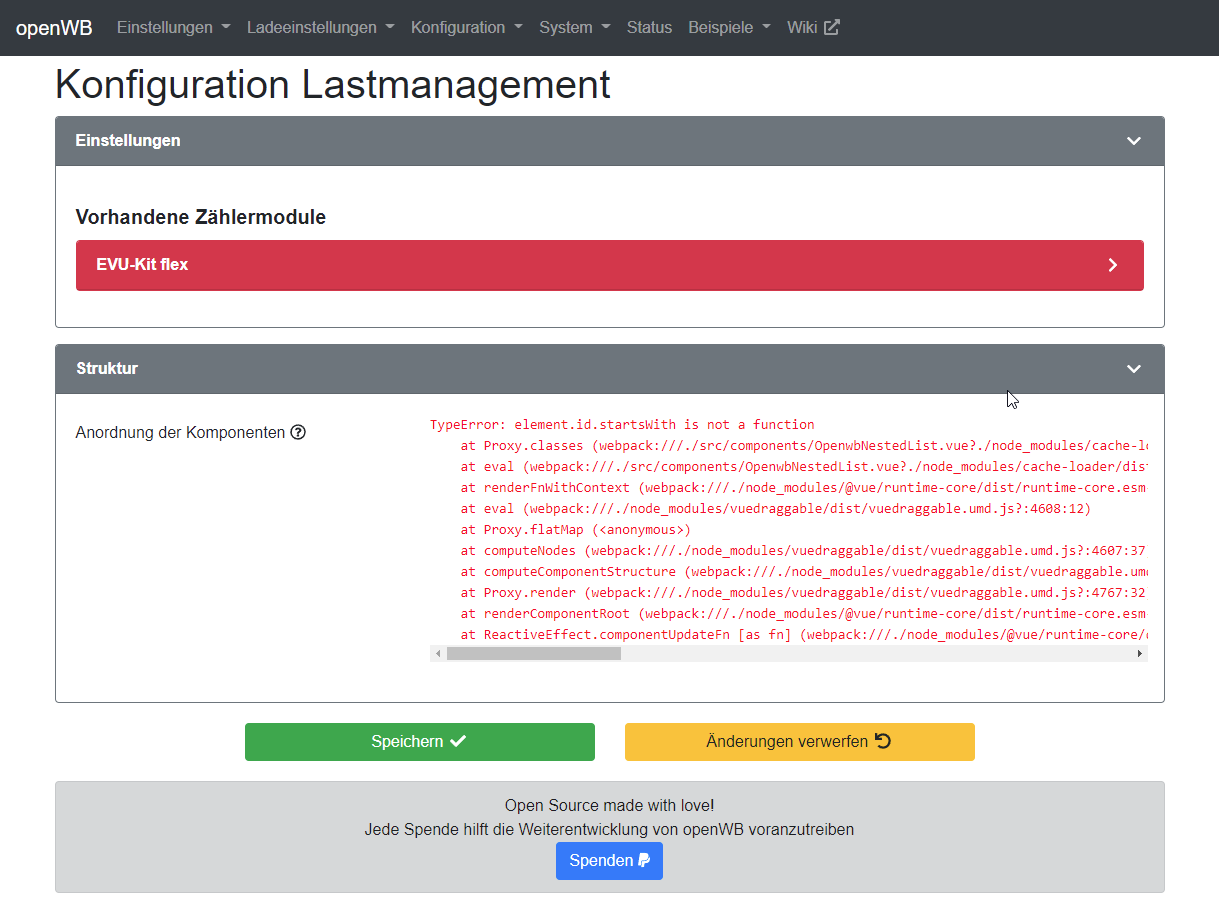This screenshot has width=1219, height=910.
Task: Click the checkmark icon on Speichern
Action: click(x=458, y=741)
